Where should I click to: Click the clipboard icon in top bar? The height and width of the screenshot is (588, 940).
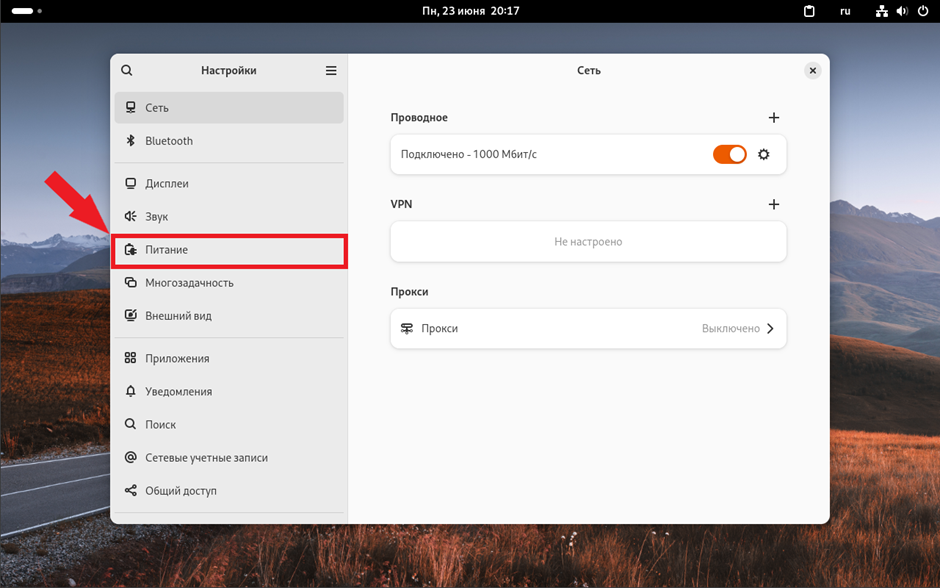tap(810, 11)
